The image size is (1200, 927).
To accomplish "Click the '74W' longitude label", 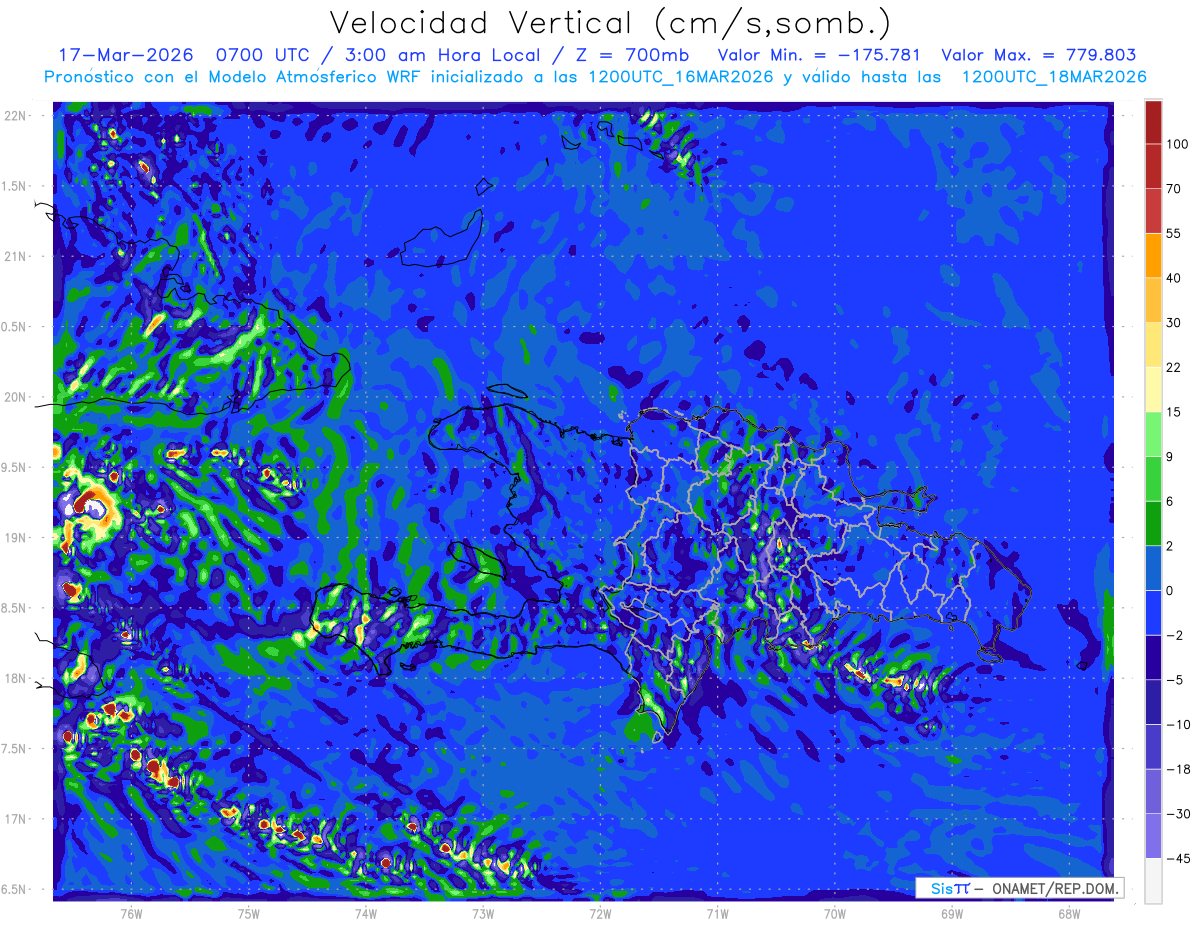I will (x=366, y=913).
